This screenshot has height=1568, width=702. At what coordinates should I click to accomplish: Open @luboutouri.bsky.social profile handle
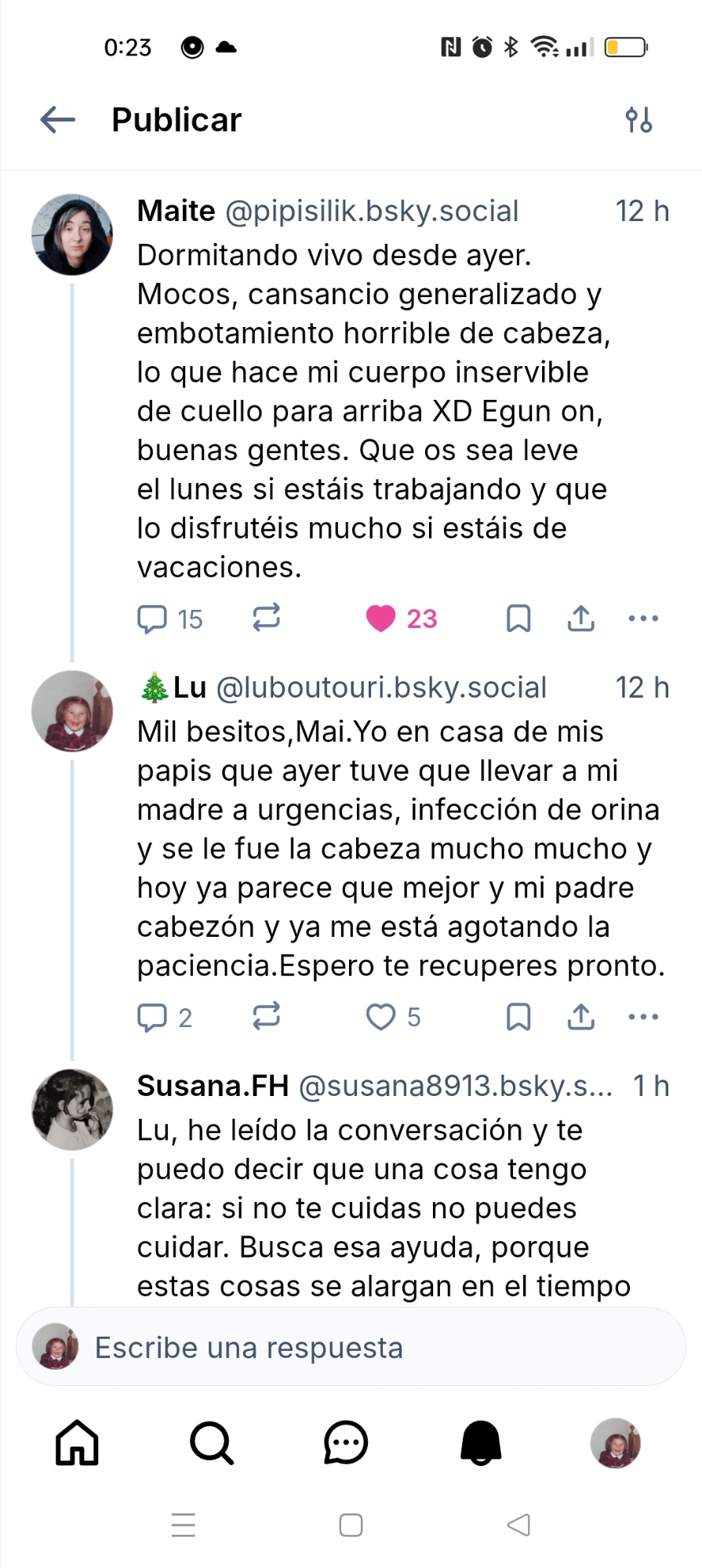coord(380,688)
